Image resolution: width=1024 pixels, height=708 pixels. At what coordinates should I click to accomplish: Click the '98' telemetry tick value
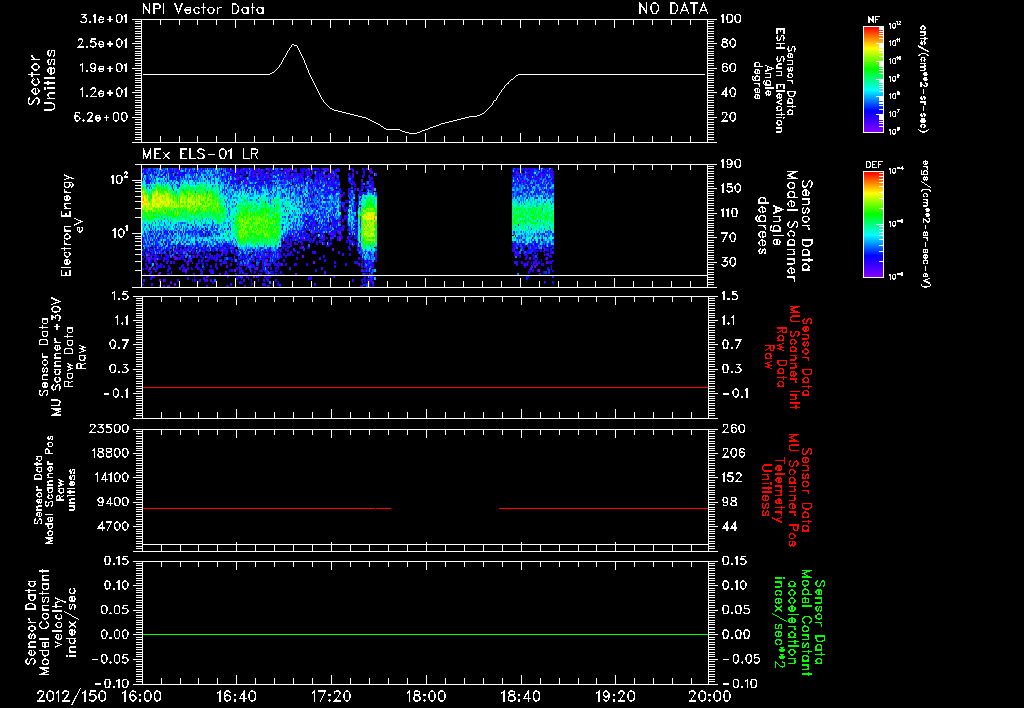coord(729,502)
